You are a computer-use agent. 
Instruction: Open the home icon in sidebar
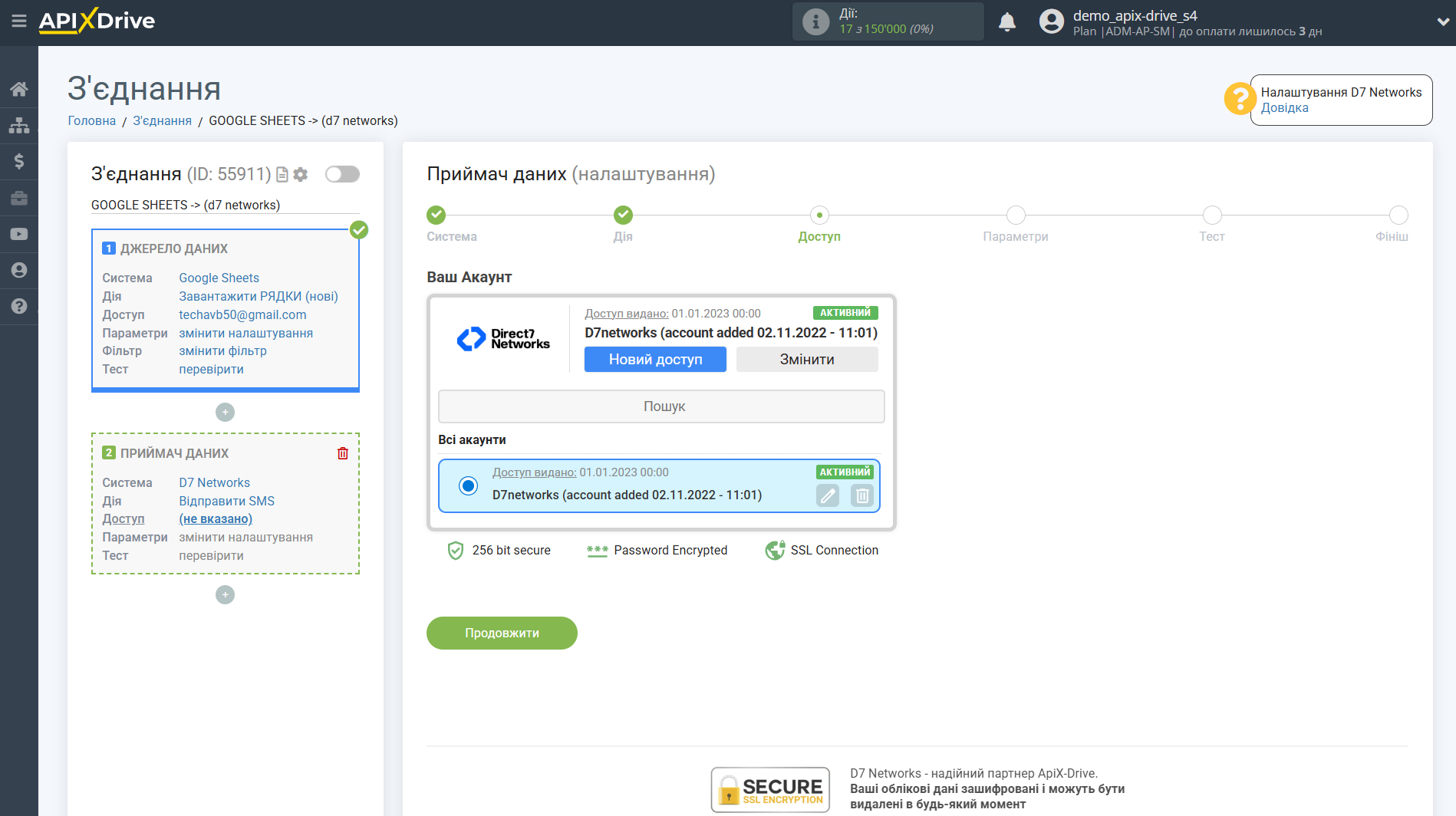point(18,89)
